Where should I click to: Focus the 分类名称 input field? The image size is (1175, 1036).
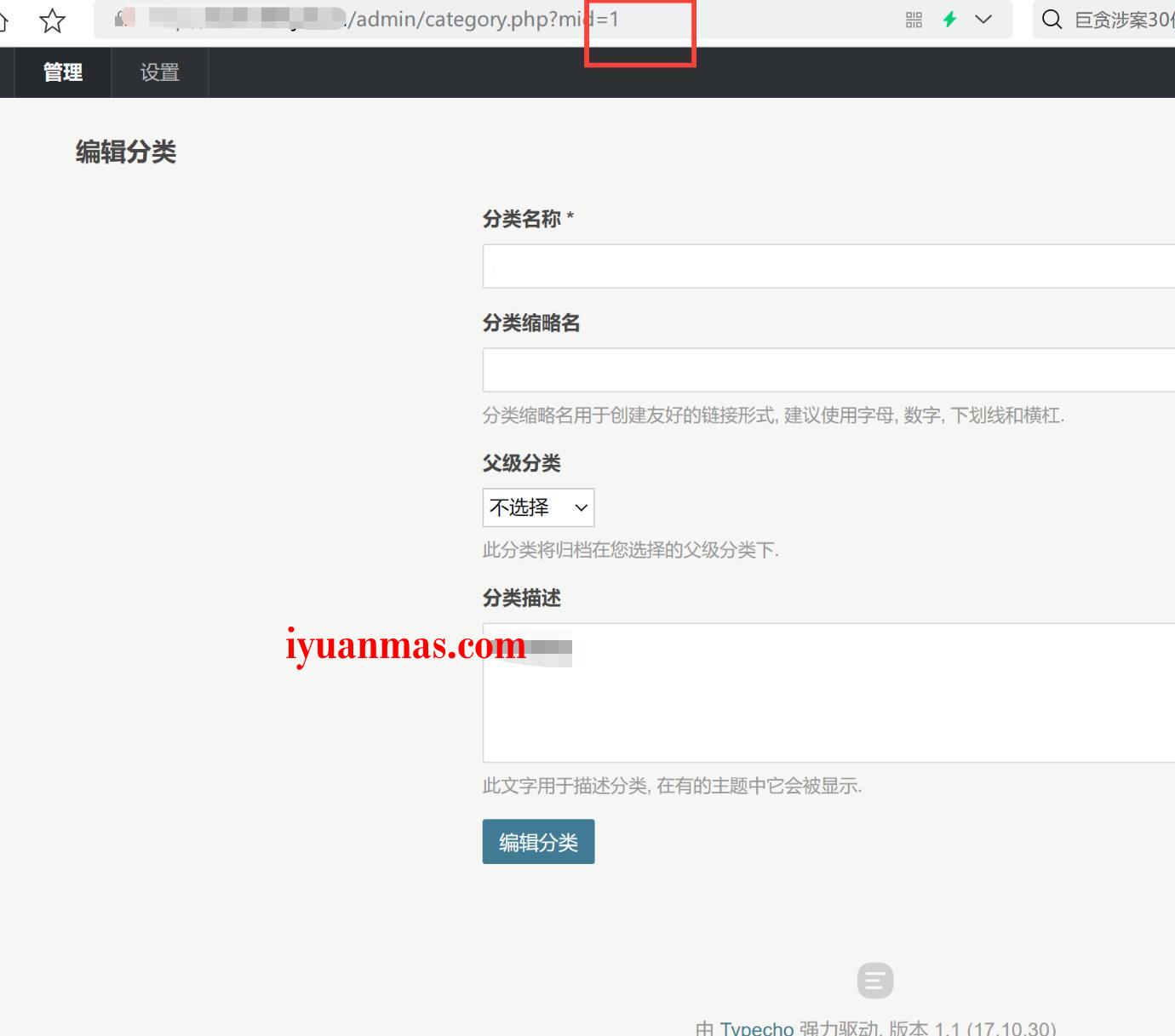coord(828,266)
